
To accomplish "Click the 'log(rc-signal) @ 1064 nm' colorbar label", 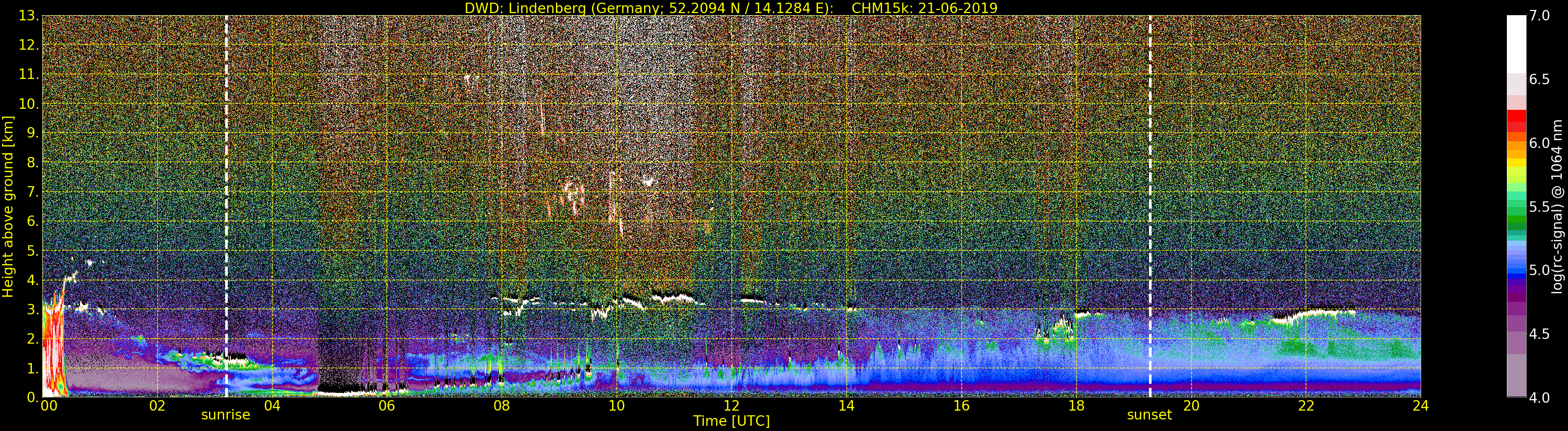I will (x=1557, y=207).
